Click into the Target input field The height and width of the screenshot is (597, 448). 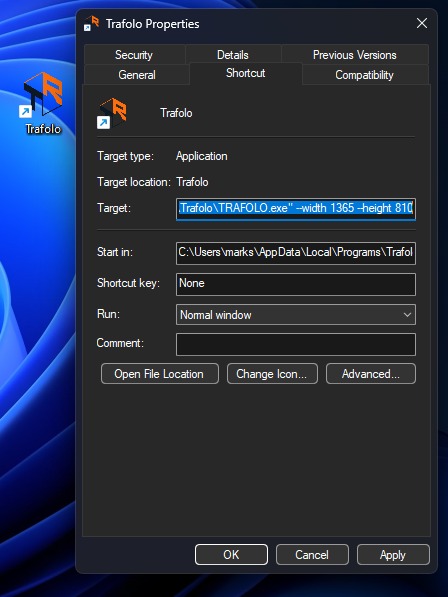click(296, 209)
